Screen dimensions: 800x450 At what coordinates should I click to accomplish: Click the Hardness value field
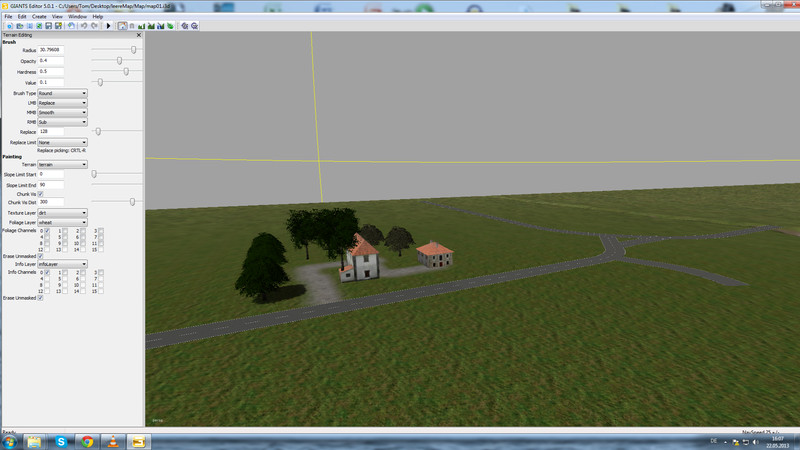(51, 71)
